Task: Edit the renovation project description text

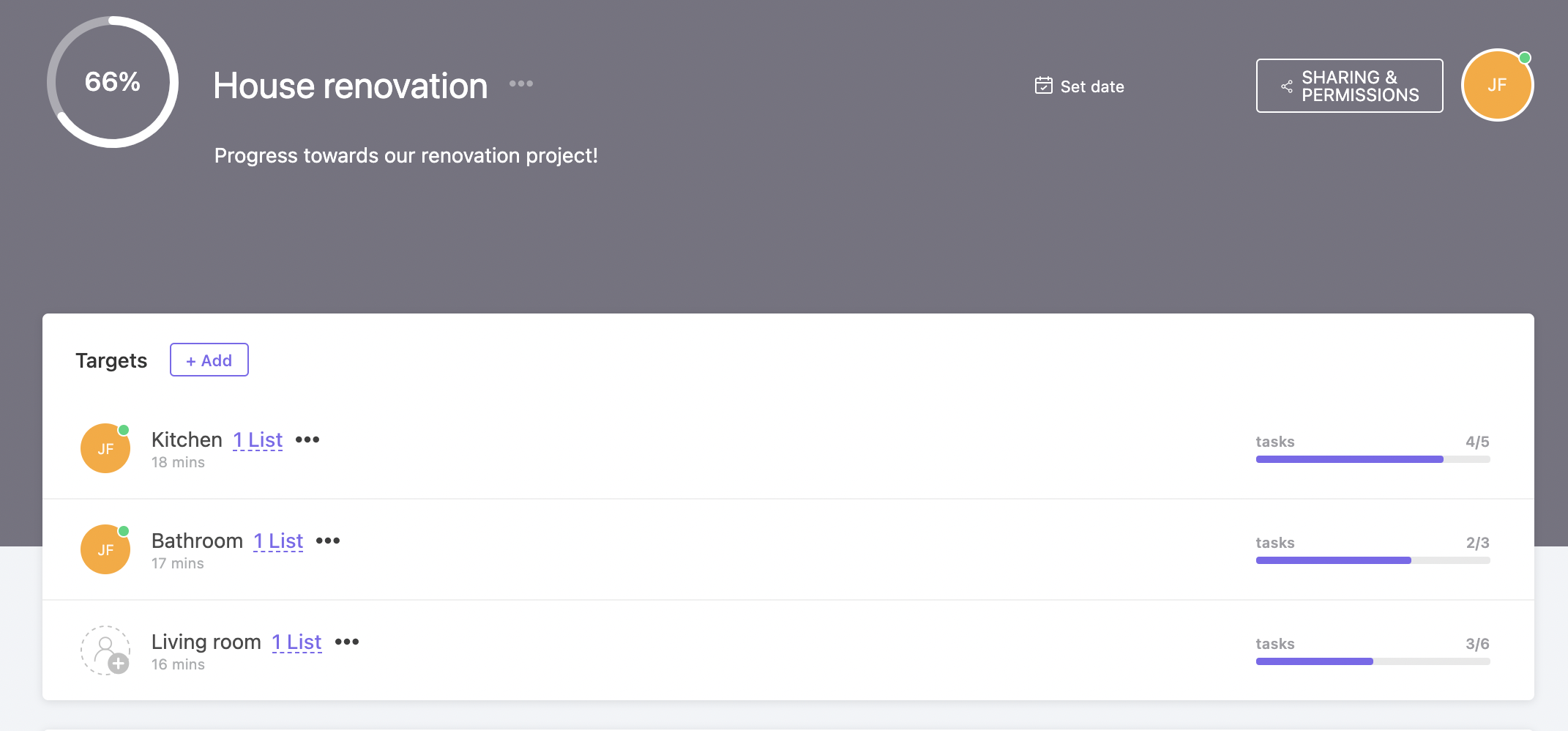Action: coord(406,155)
